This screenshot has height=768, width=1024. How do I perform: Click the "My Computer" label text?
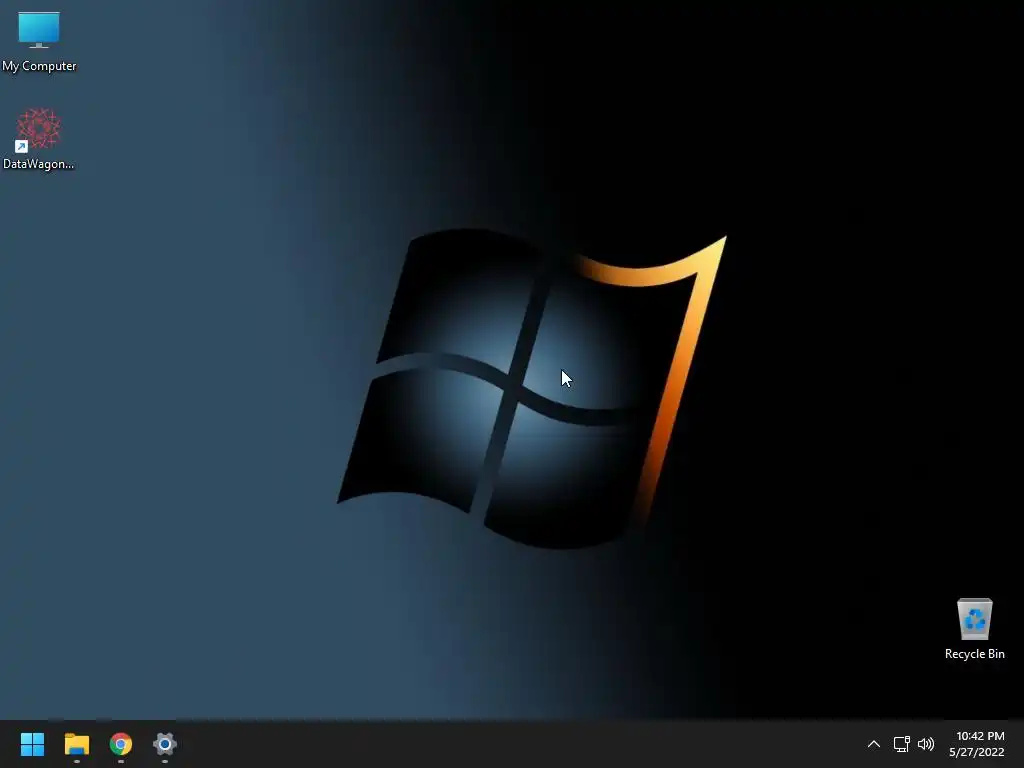pyautogui.click(x=39, y=66)
